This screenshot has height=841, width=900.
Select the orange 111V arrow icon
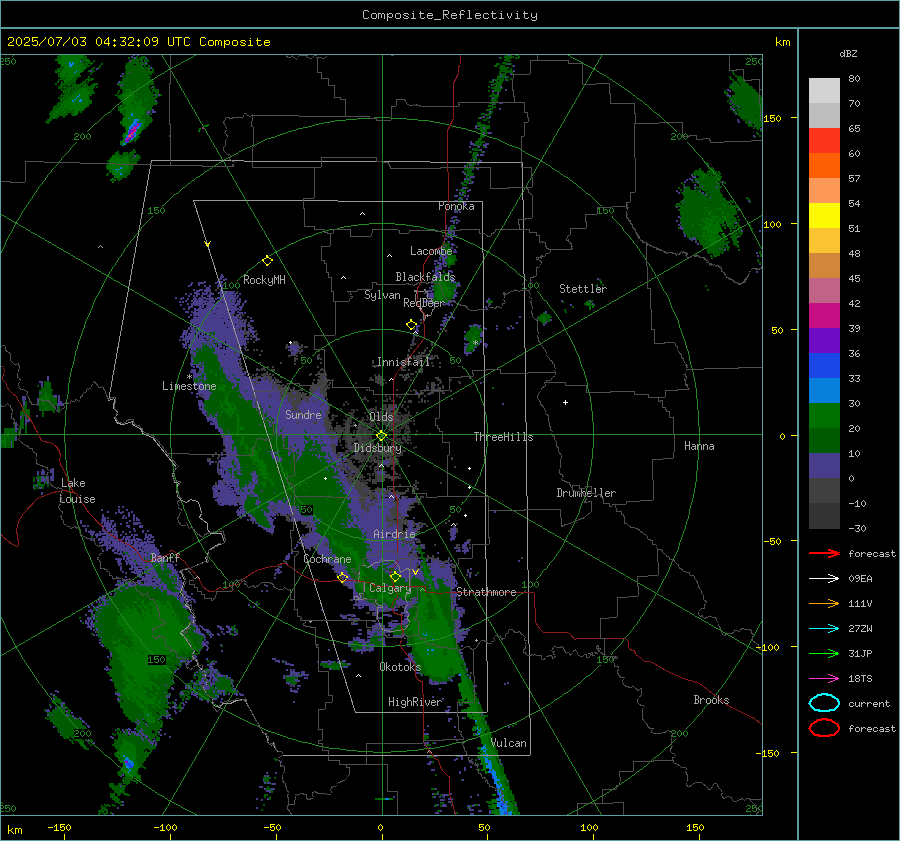(x=824, y=603)
